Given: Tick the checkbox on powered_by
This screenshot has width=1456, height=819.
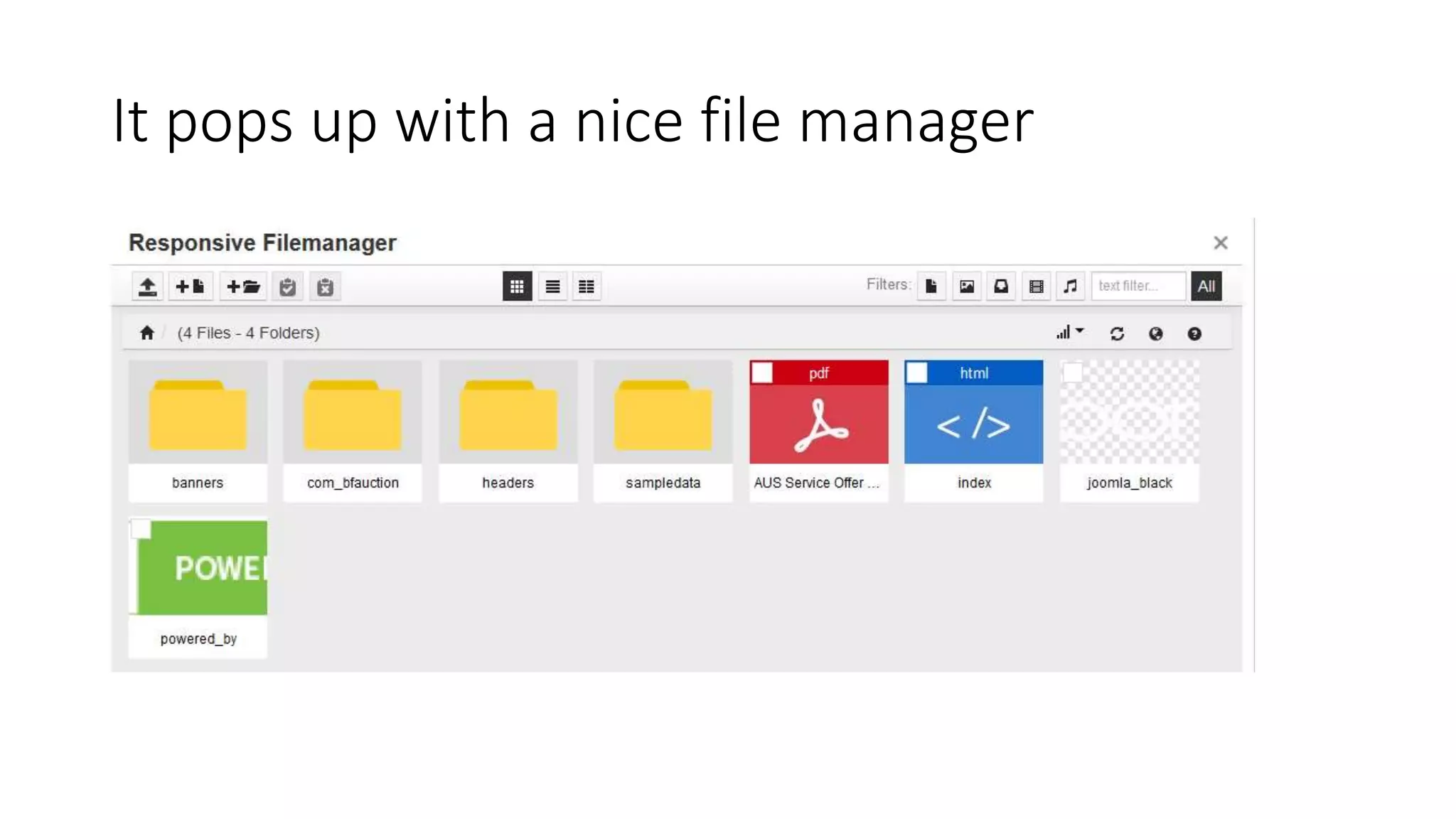Looking at the screenshot, I should [141, 529].
